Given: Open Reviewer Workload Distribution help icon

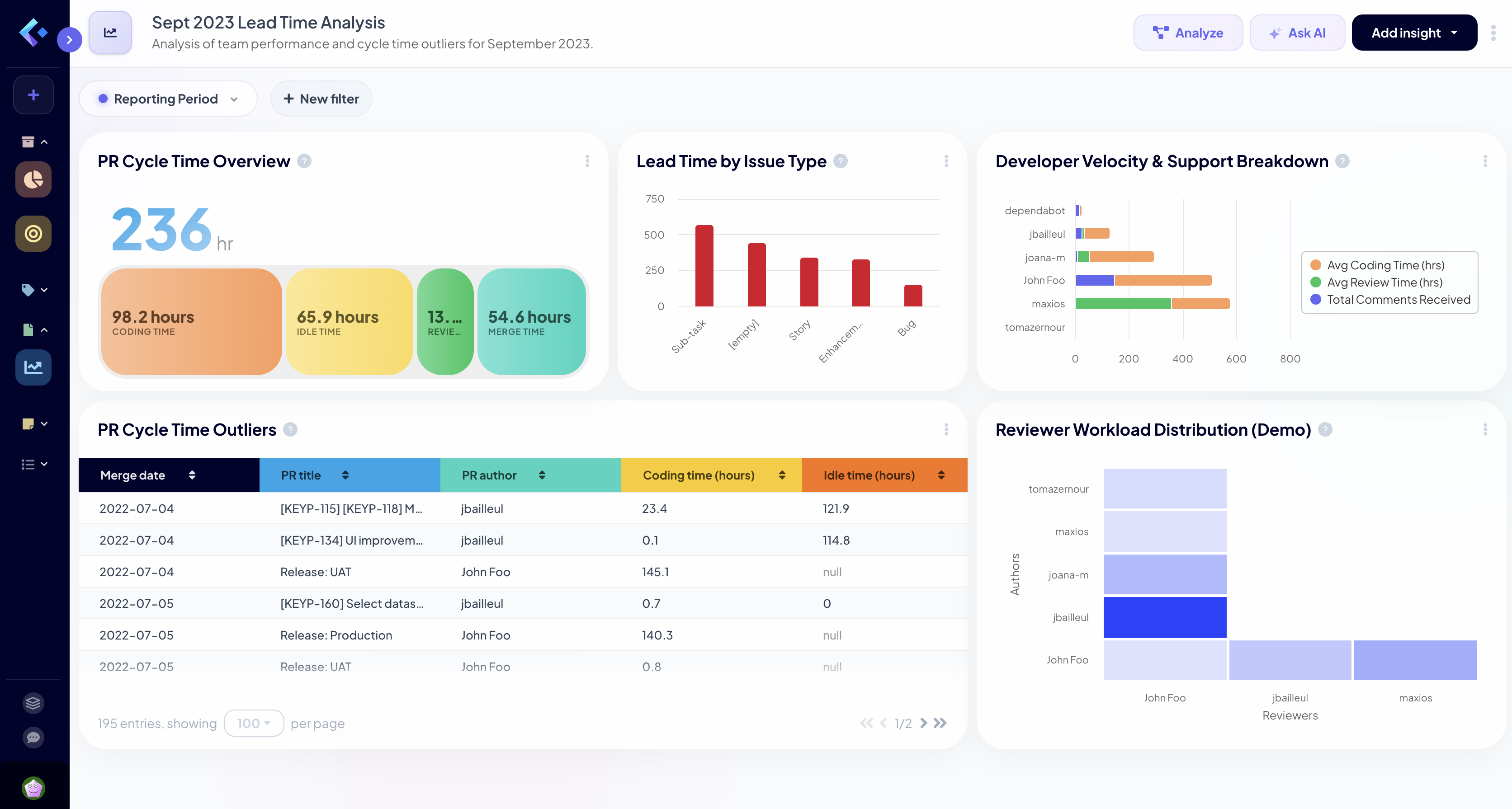Looking at the screenshot, I should click(1325, 429).
